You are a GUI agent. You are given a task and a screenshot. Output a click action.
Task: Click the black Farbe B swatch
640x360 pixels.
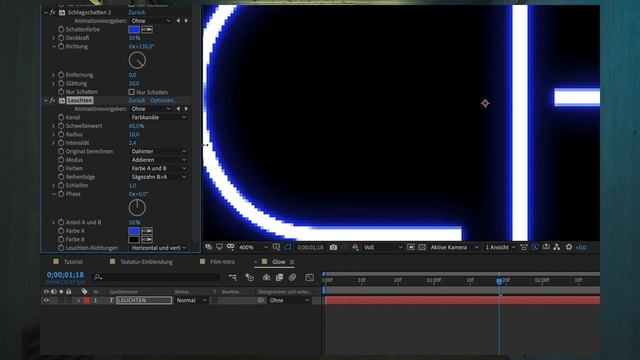(x=134, y=240)
